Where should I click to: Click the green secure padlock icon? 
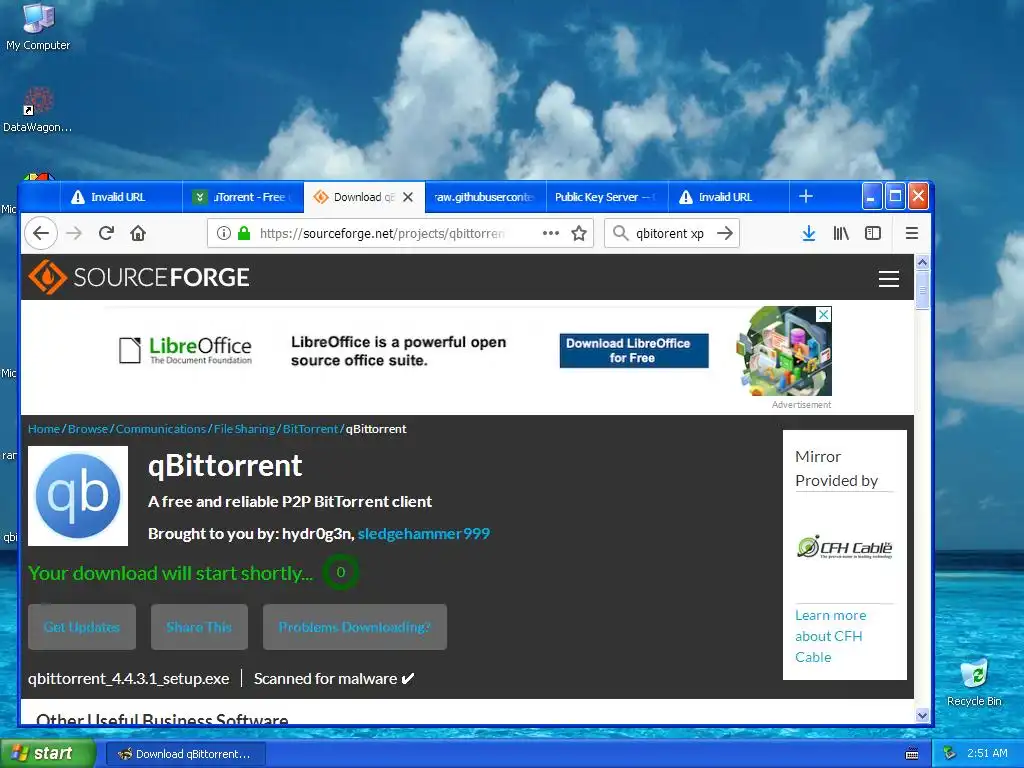(x=244, y=233)
